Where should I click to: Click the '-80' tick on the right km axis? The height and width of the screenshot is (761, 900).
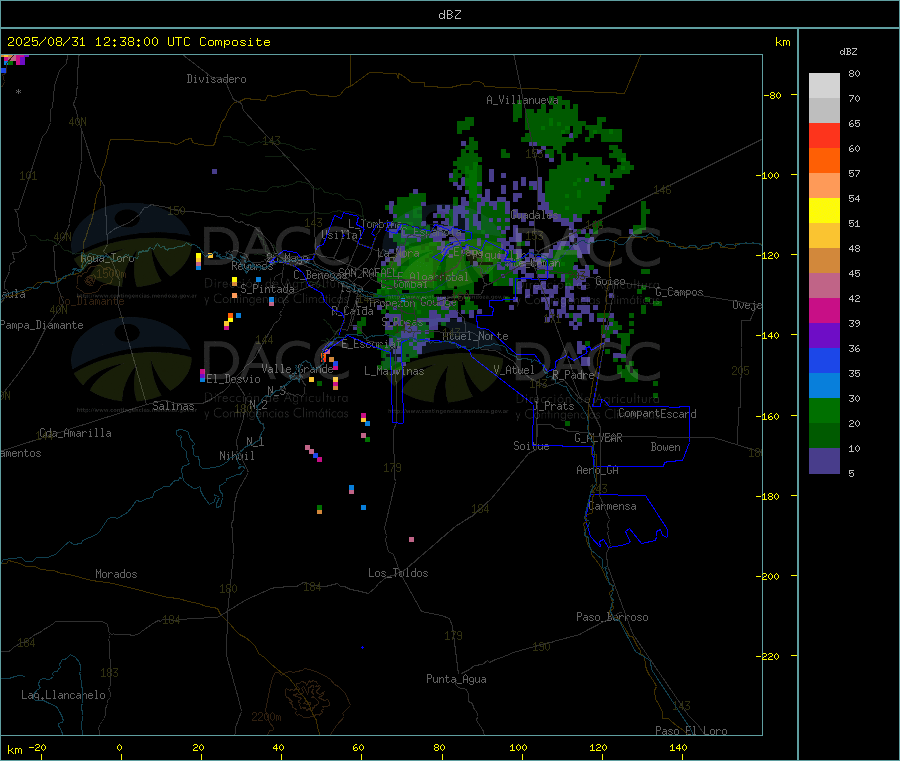pyautogui.click(x=773, y=95)
